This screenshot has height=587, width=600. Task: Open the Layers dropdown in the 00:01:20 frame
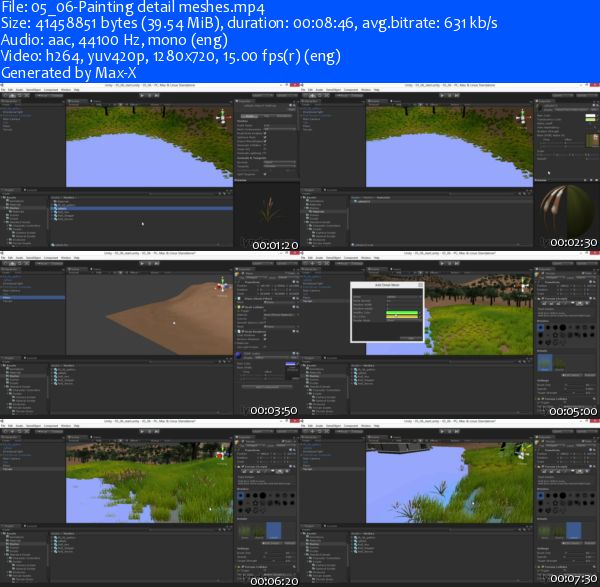point(263,95)
